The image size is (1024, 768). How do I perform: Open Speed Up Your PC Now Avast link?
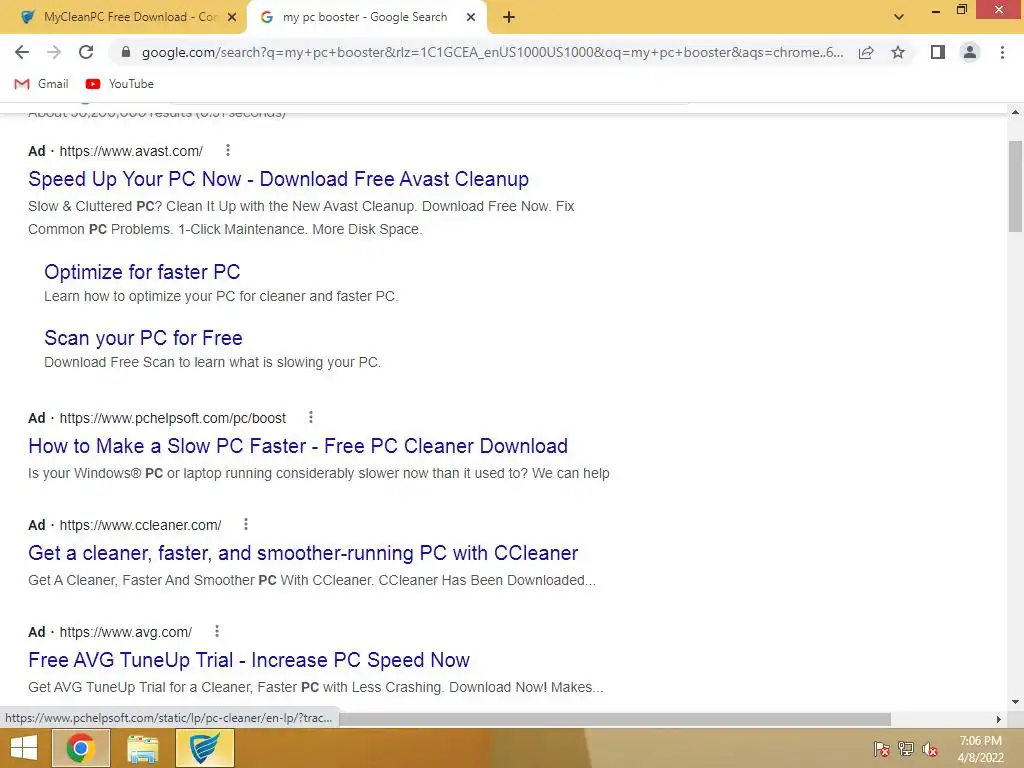[x=278, y=179]
